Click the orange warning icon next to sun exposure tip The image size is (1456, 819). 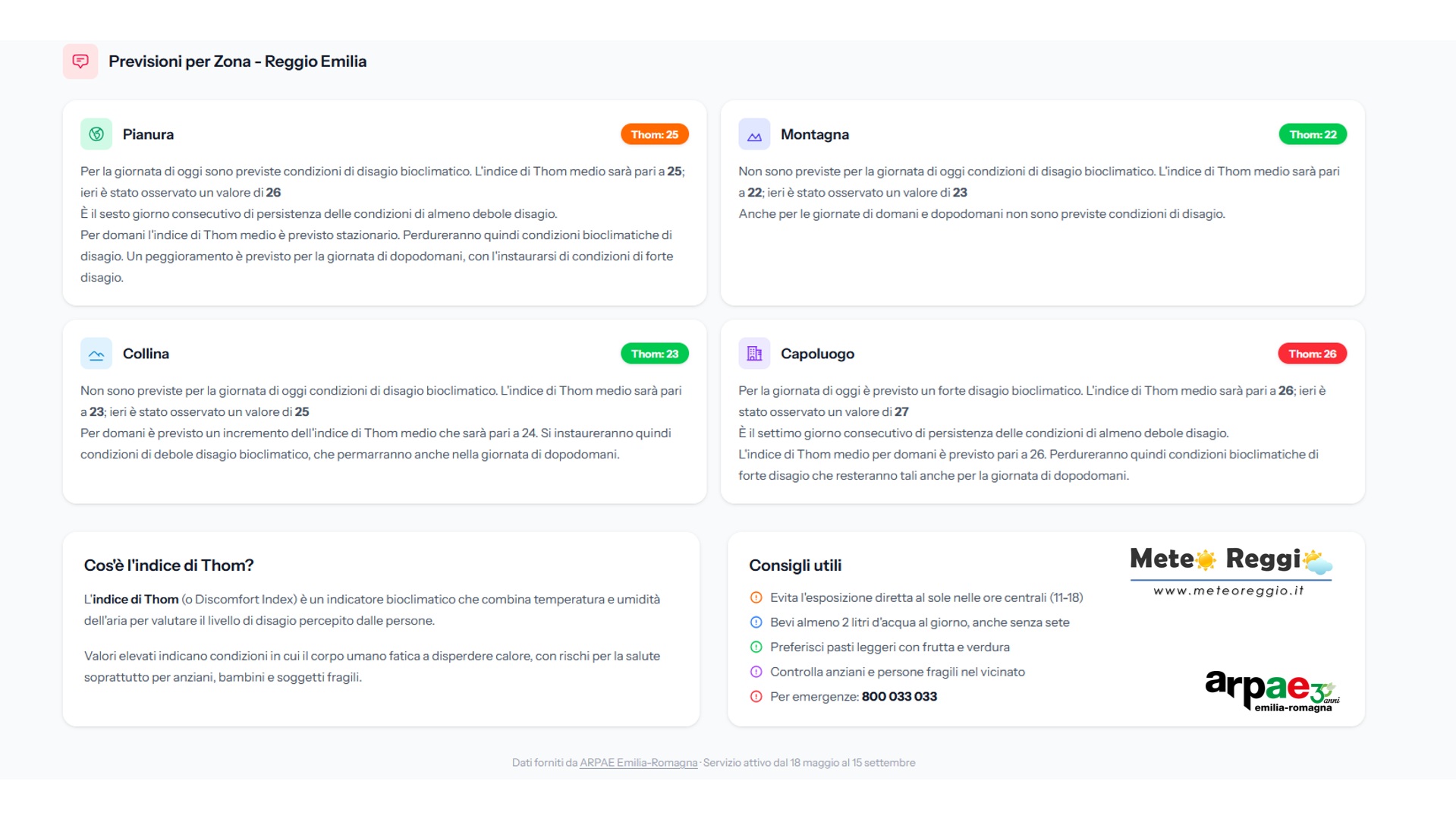click(756, 598)
